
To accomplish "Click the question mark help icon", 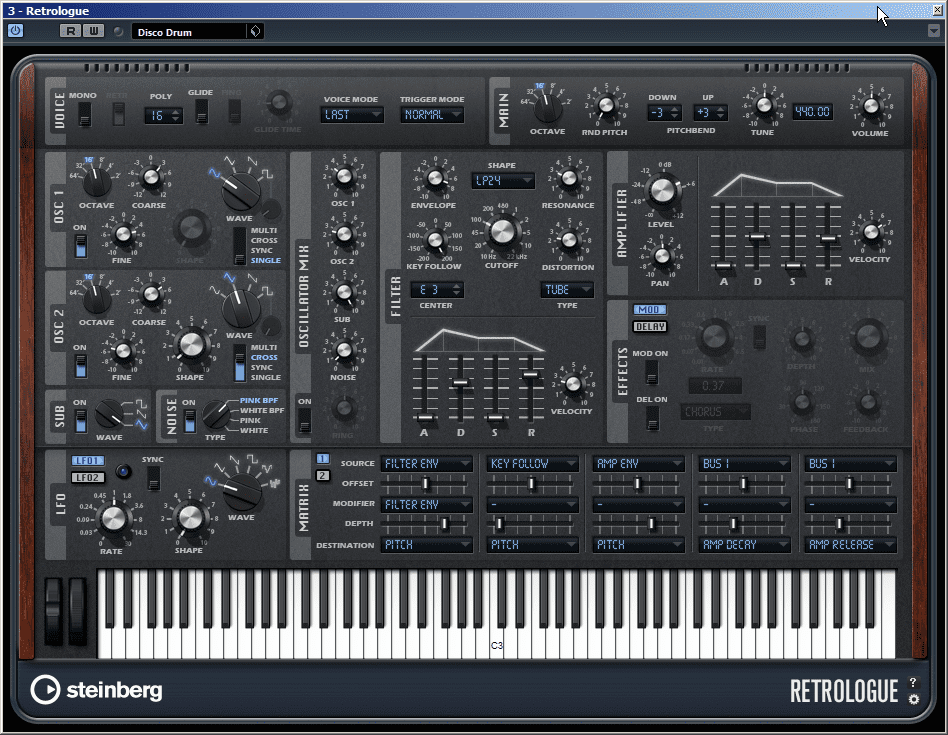I will 913,682.
